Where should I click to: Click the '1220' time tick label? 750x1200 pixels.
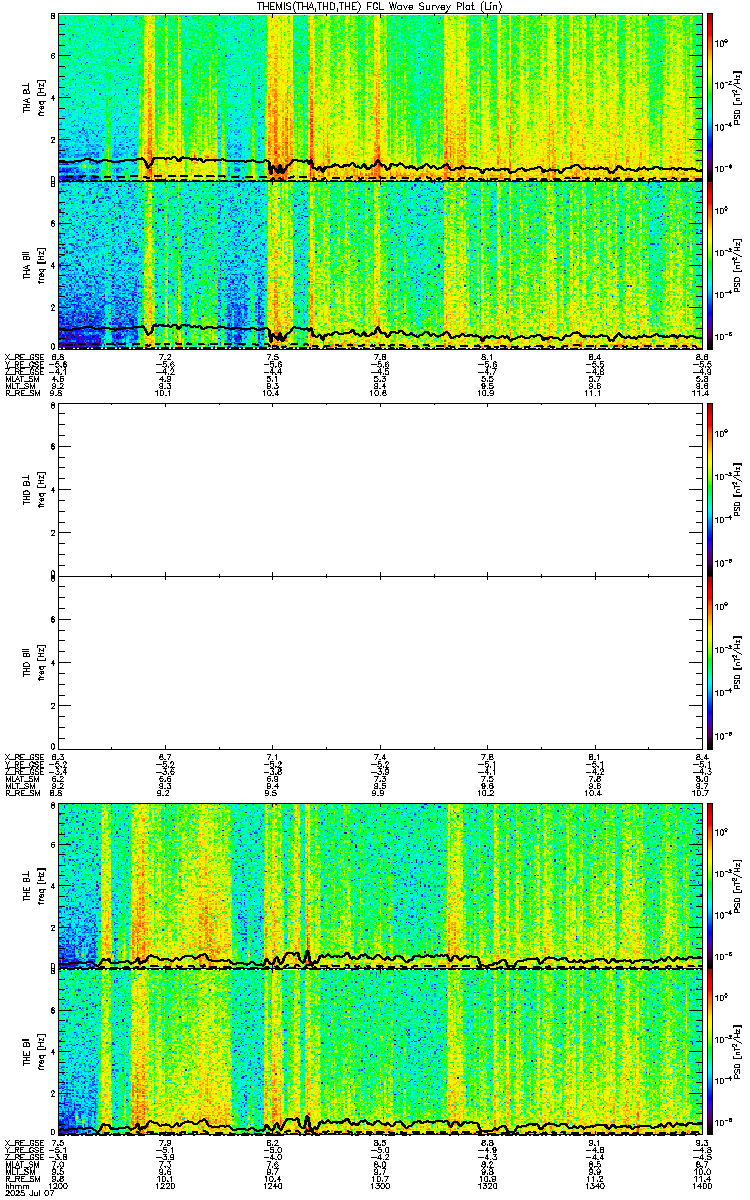pyautogui.click(x=165, y=1187)
